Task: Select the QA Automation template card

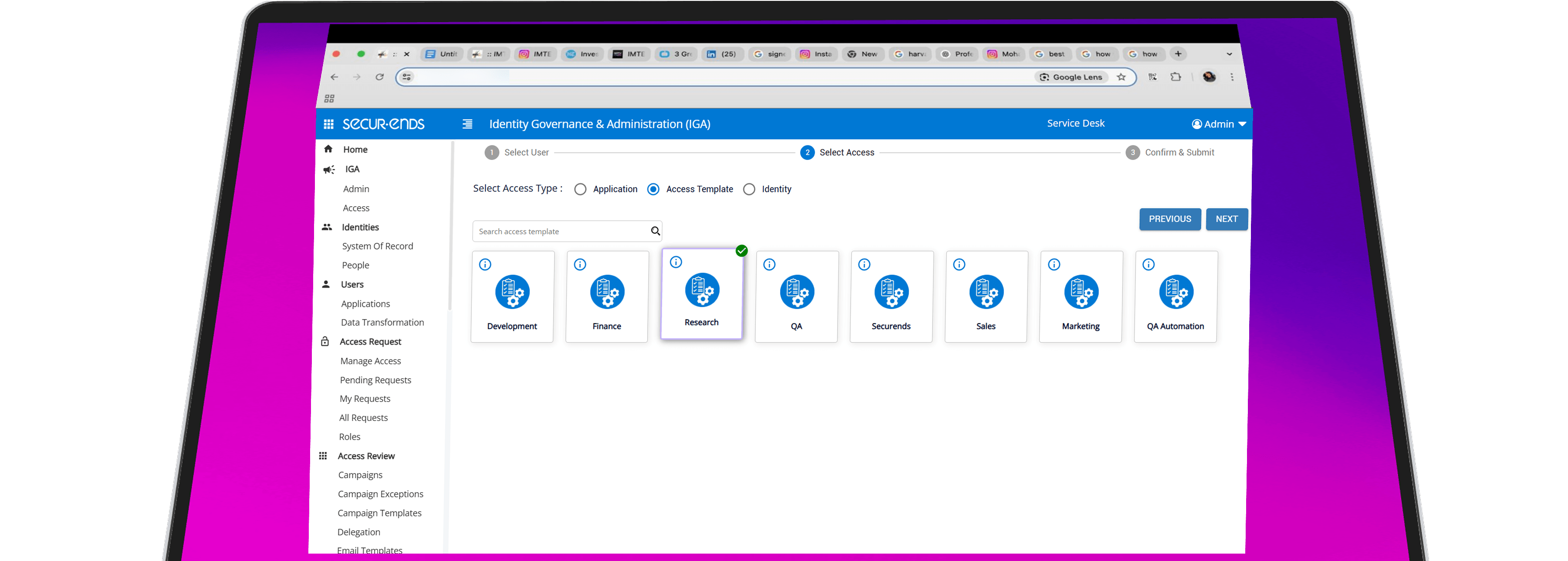Action: (1176, 297)
